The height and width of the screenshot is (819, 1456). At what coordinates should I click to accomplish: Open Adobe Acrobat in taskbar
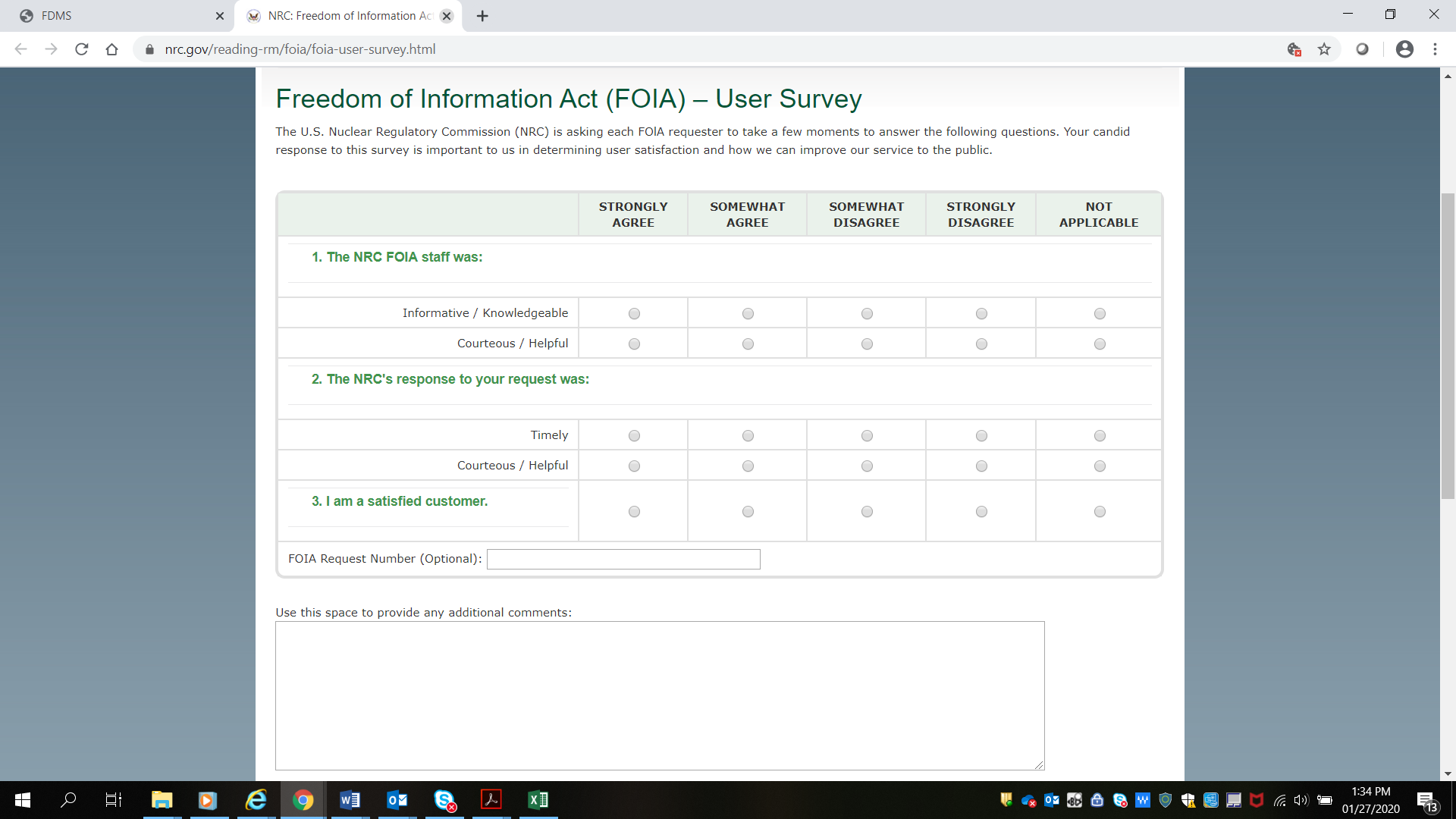point(491,800)
